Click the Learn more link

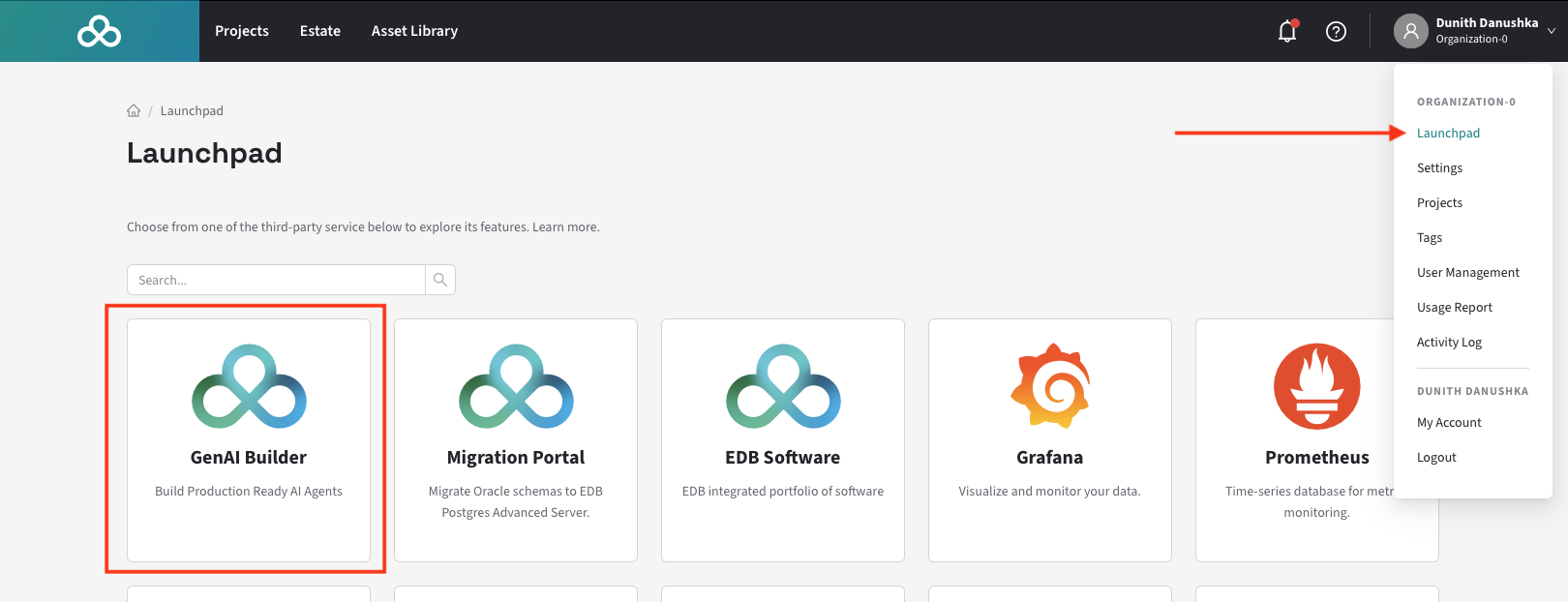coord(564,227)
